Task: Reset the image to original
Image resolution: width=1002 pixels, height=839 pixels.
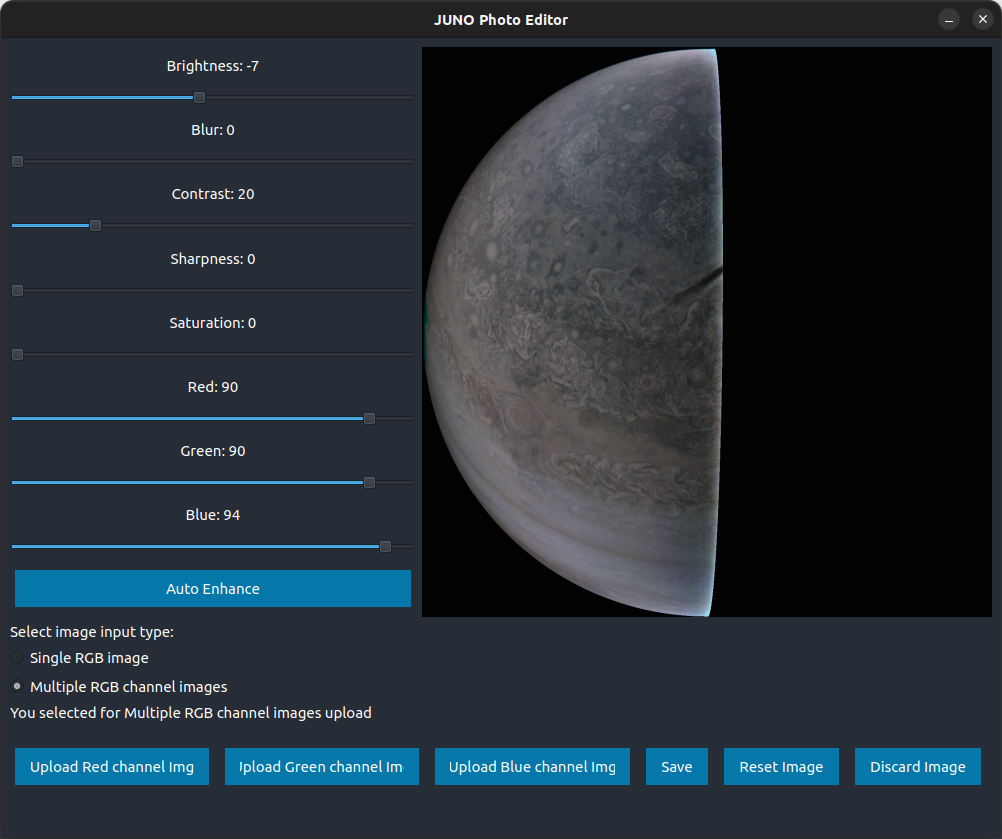Action: click(x=781, y=766)
